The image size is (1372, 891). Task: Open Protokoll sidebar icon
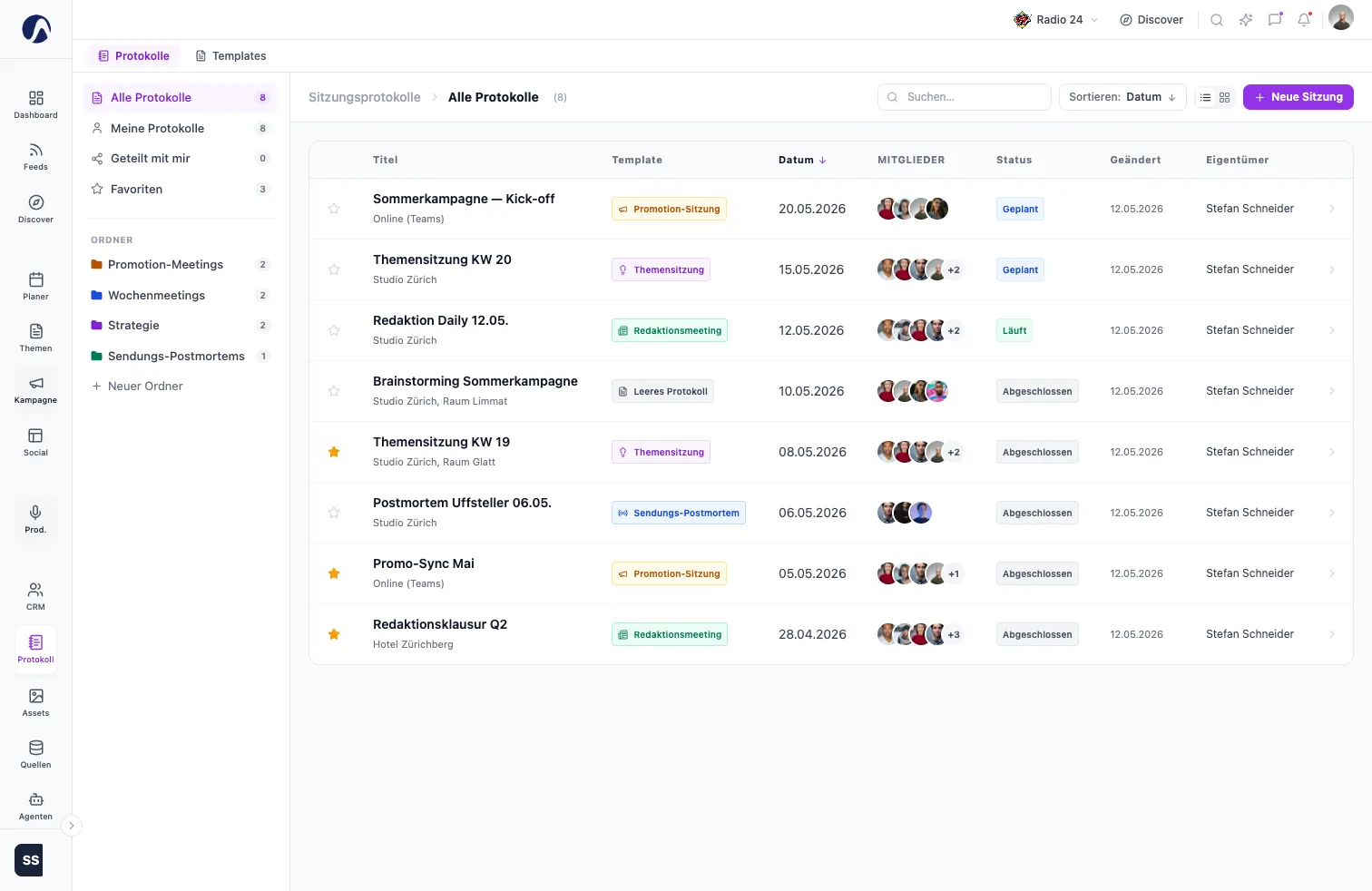35,649
